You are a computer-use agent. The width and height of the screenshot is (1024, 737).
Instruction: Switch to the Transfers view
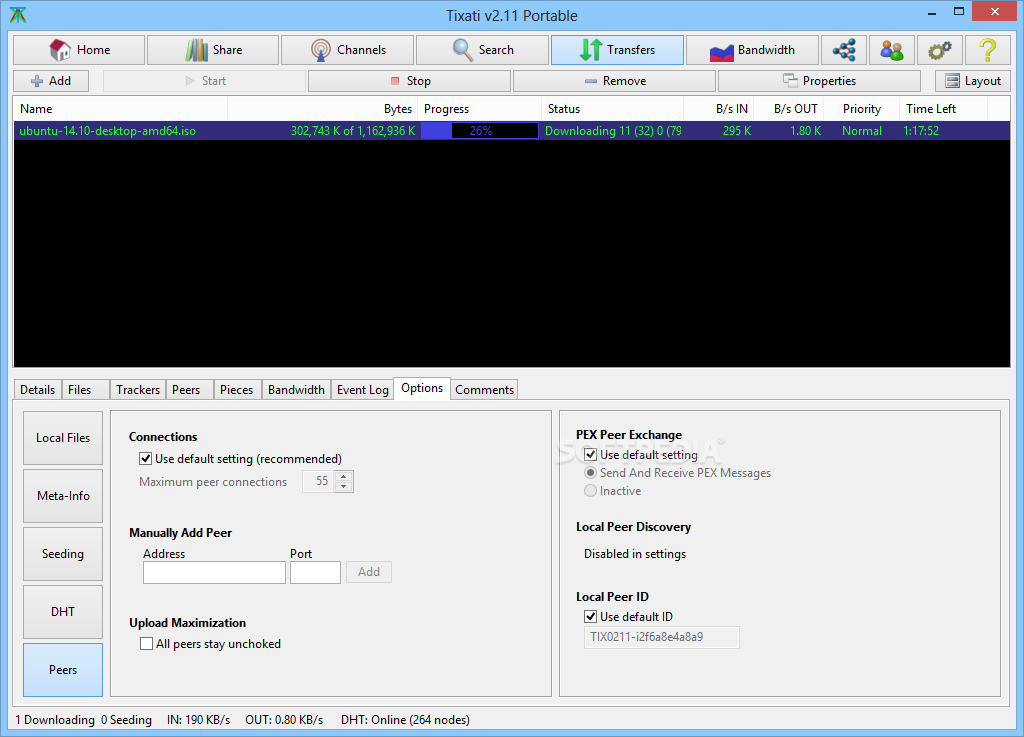coord(617,50)
